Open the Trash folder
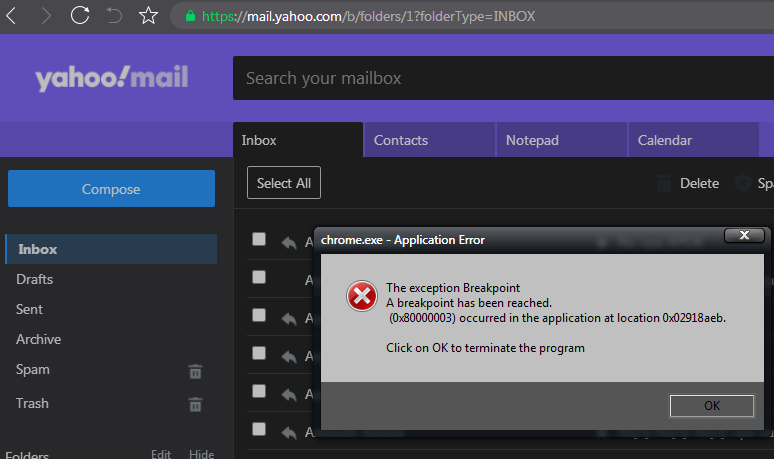The width and height of the screenshot is (774, 459). click(x=32, y=403)
